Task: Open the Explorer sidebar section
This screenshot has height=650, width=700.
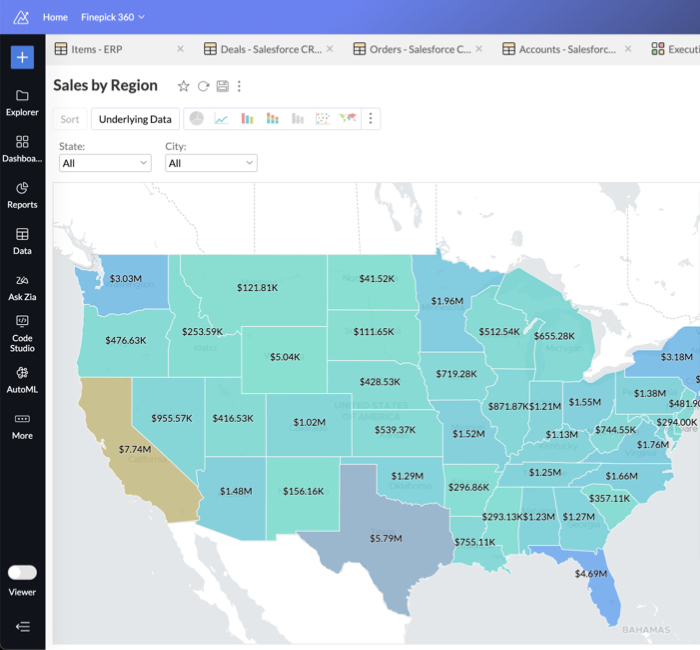Action: tap(22, 102)
